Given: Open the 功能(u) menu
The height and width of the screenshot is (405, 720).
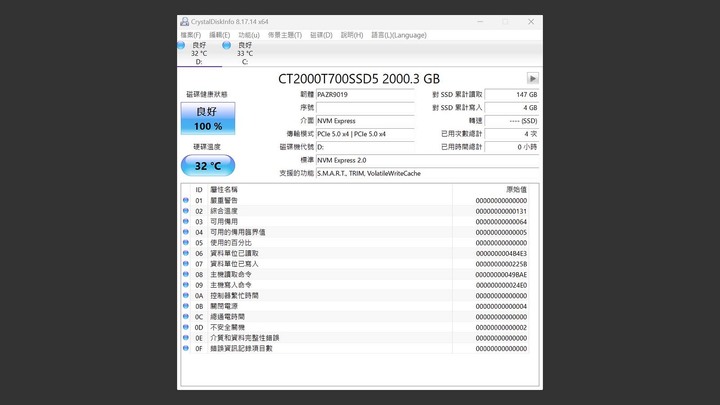Looking at the screenshot, I should (x=249, y=35).
